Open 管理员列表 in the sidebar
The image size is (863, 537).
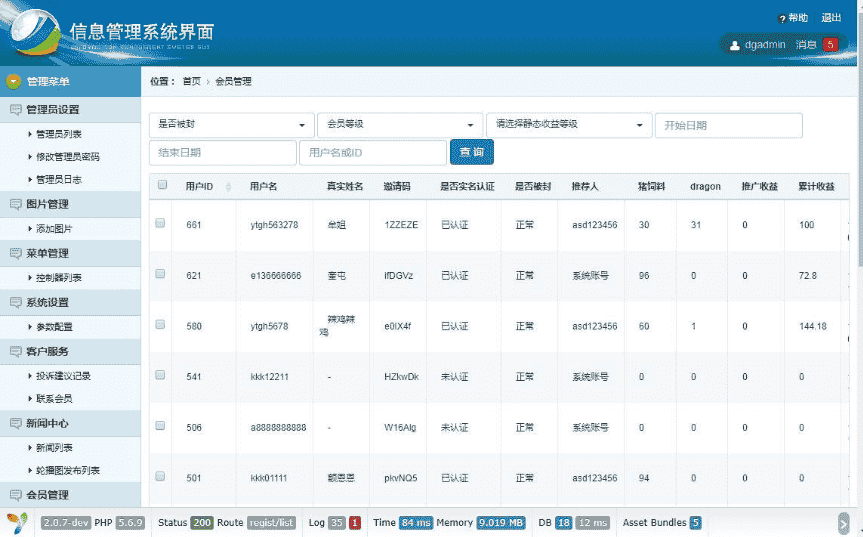click(x=59, y=133)
